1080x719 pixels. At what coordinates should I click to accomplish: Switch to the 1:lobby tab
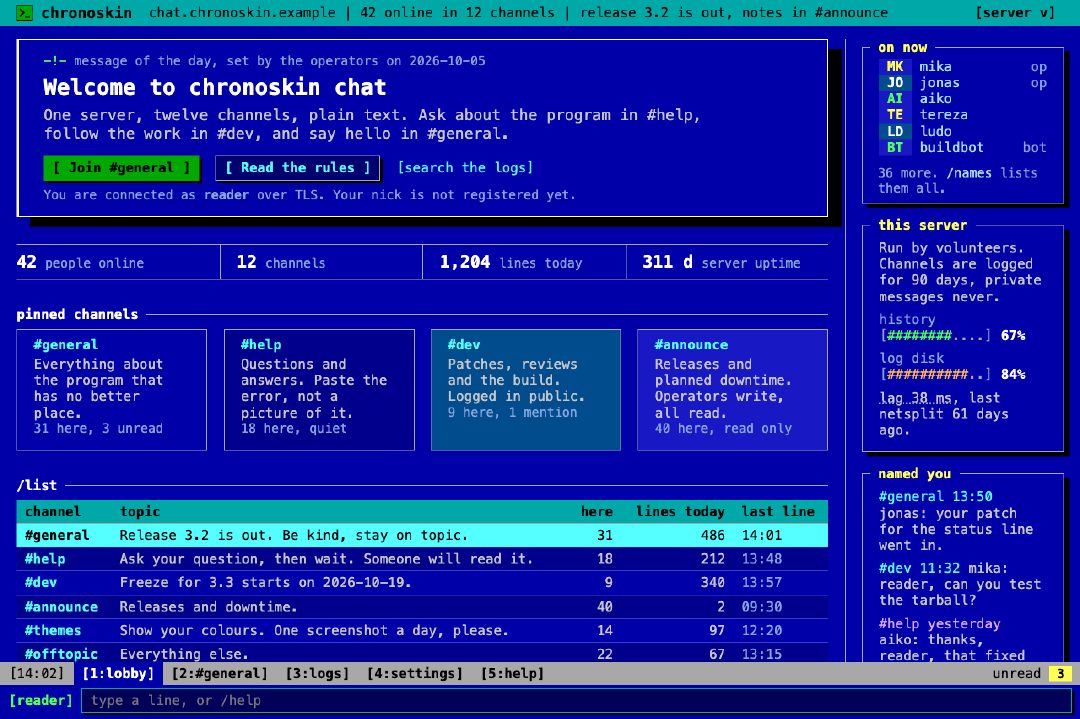[x=118, y=674]
